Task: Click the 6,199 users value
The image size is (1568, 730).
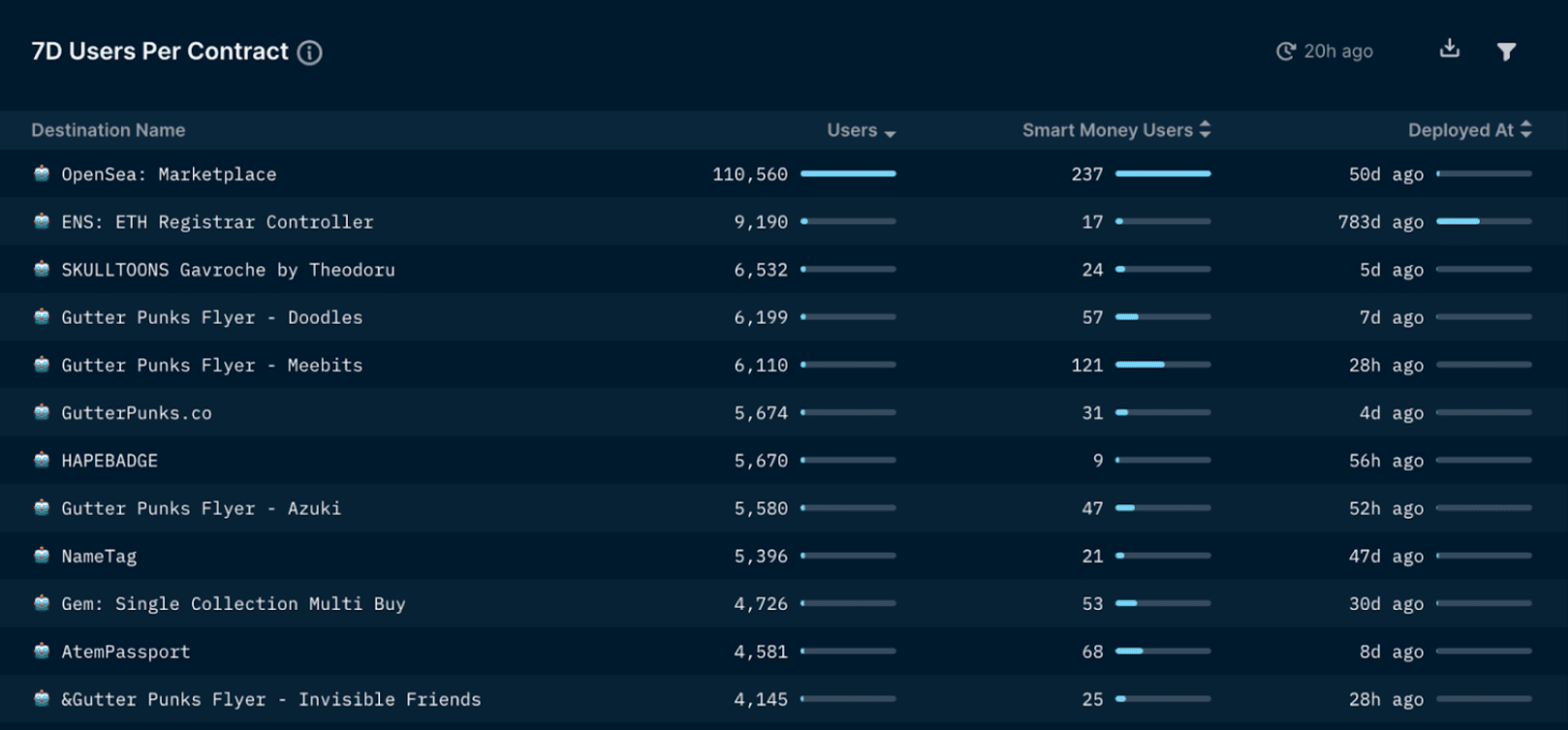Action: pyautogui.click(x=761, y=317)
